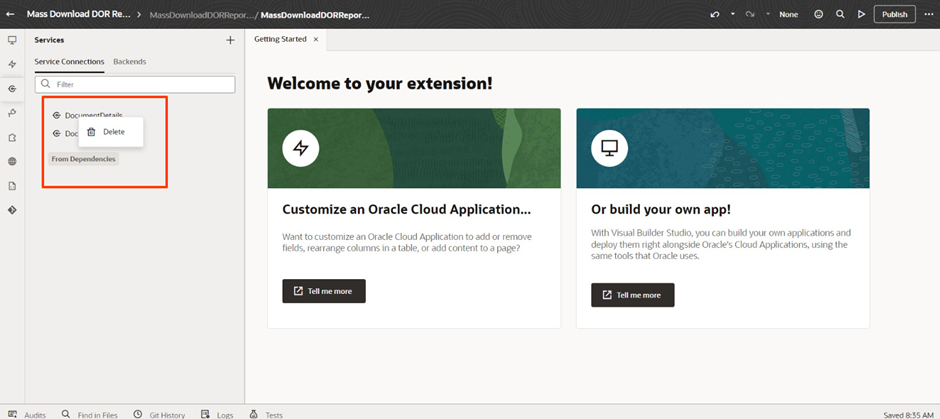Click the Publish button

pos(894,14)
